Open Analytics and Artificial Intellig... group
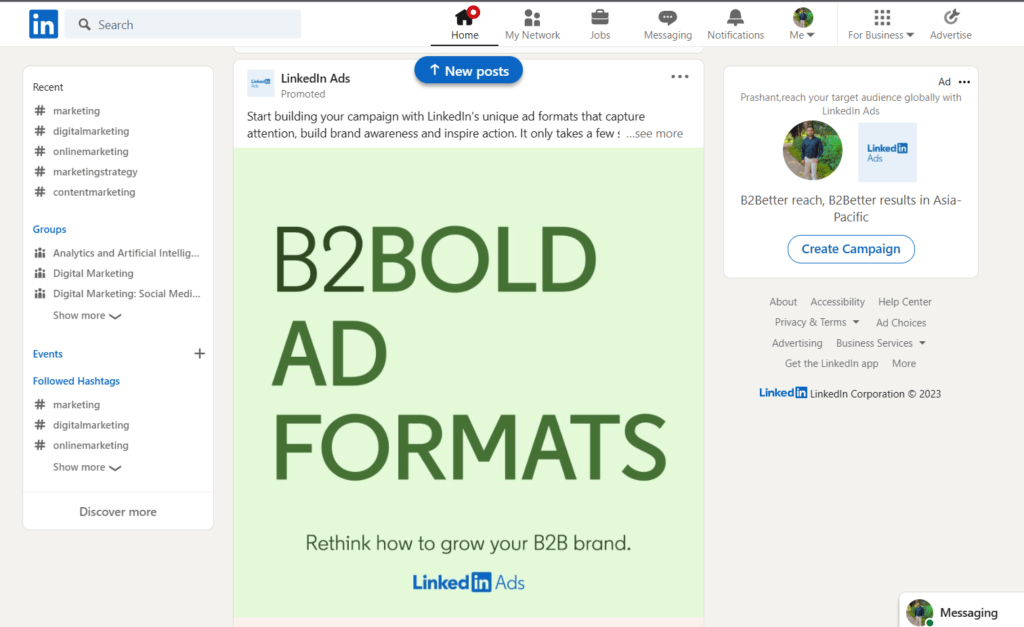Image resolution: width=1024 pixels, height=627 pixels. point(126,253)
